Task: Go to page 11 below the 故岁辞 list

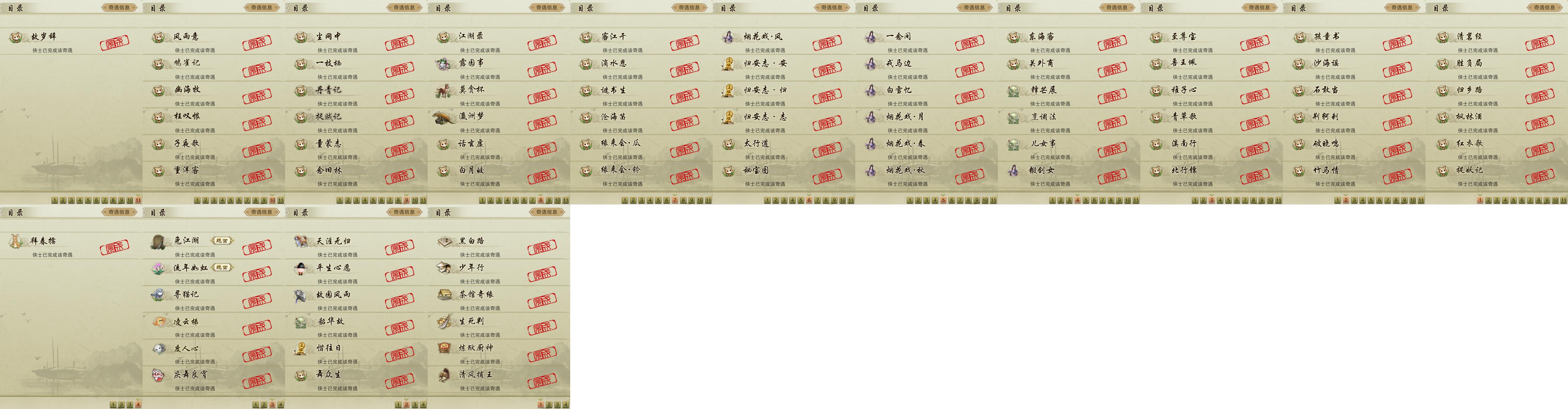Action: point(139,200)
